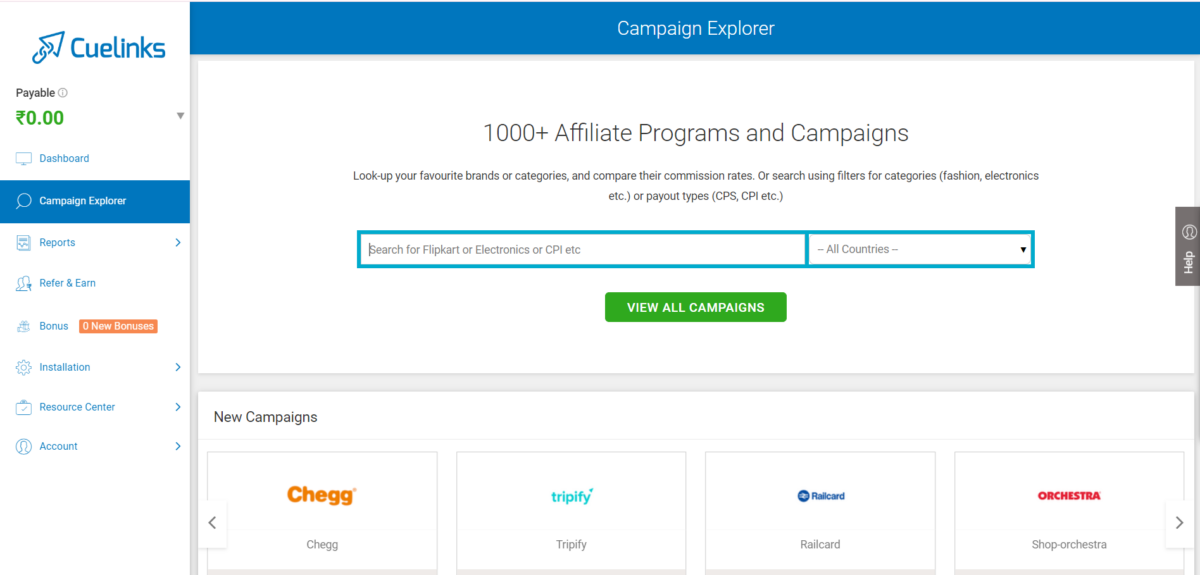The image size is (1200, 575).
Task: Open the Shop-orchestra campaign card
Action: [x=1069, y=513]
